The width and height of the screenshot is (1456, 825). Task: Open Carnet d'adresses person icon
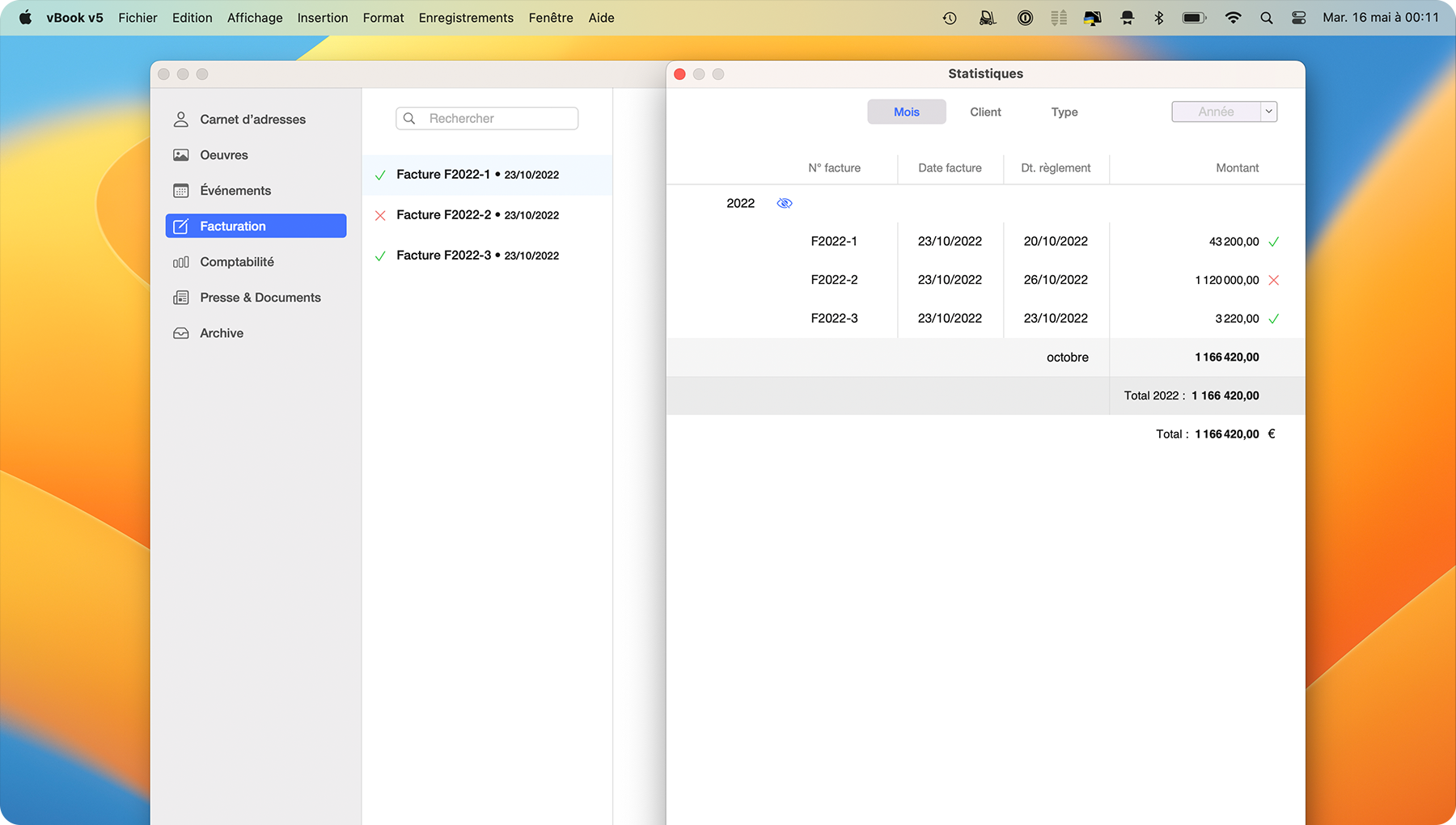coord(181,120)
